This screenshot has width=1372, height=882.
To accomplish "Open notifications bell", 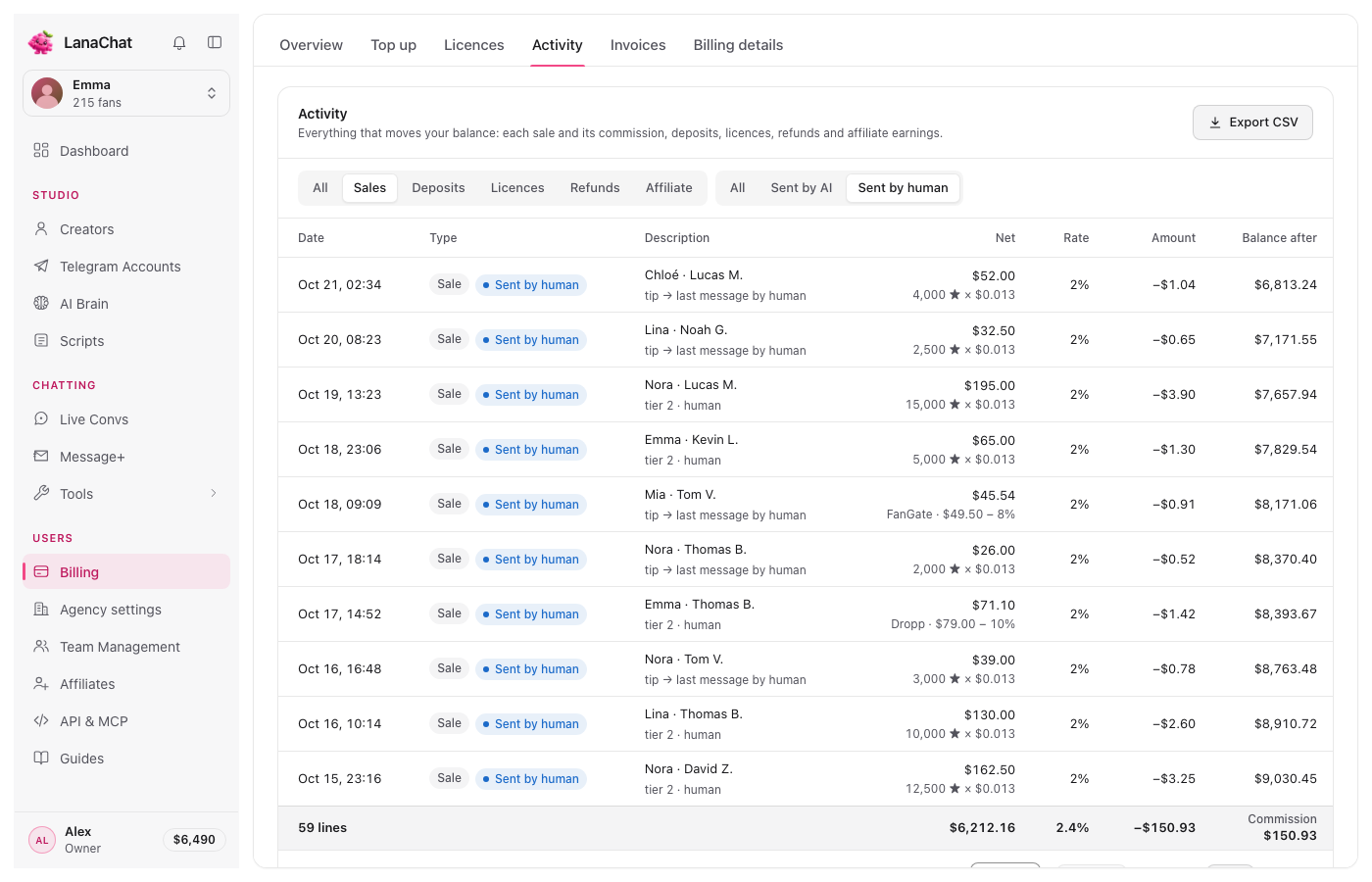I will click(x=179, y=42).
